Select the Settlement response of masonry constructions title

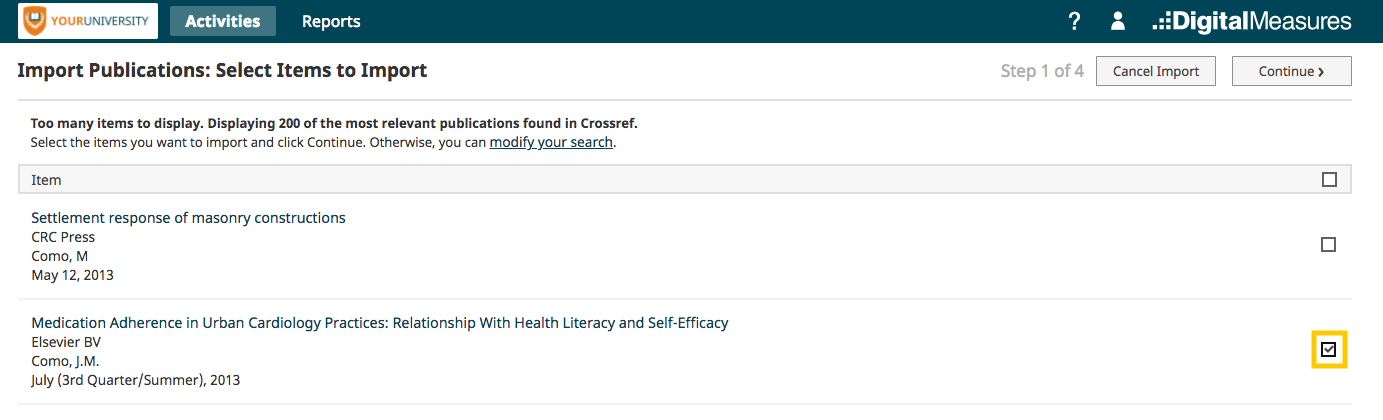coord(188,218)
